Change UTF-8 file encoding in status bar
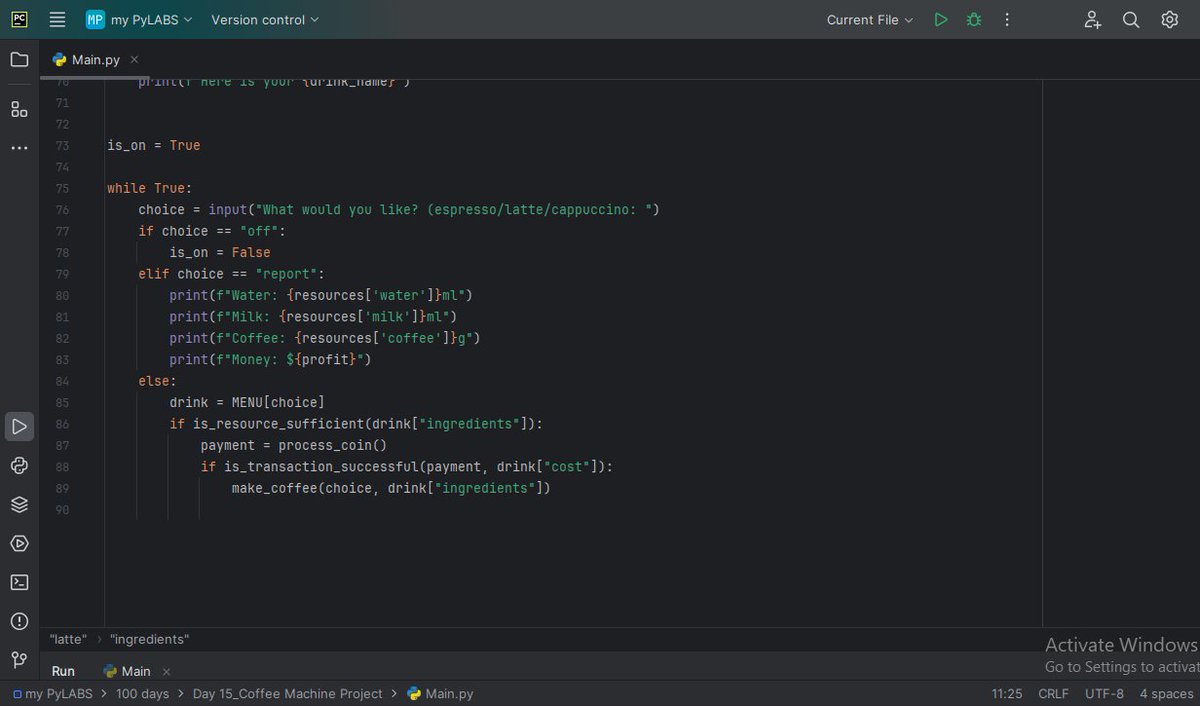The image size is (1200, 706). [x=1105, y=694]
